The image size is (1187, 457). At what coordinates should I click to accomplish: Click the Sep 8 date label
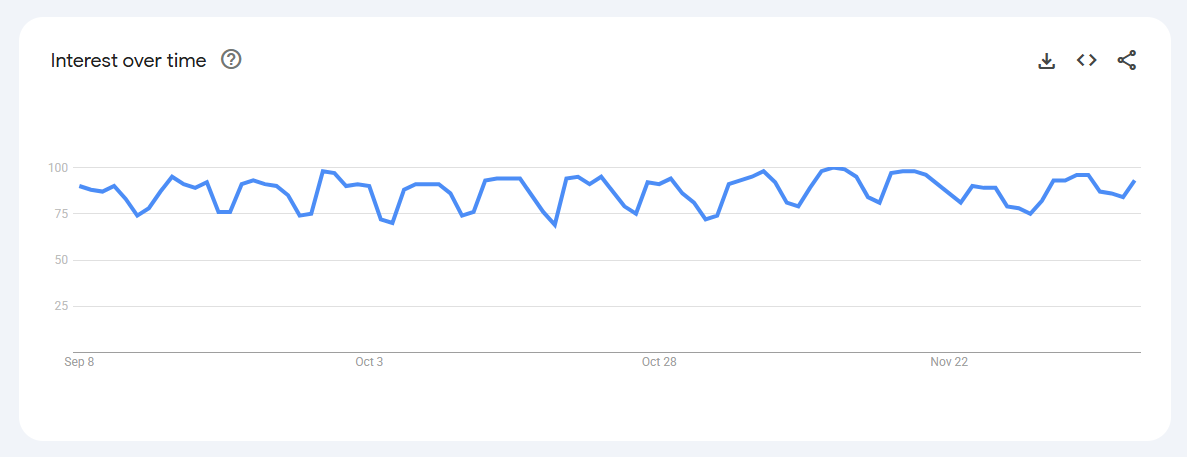point(79,362)
